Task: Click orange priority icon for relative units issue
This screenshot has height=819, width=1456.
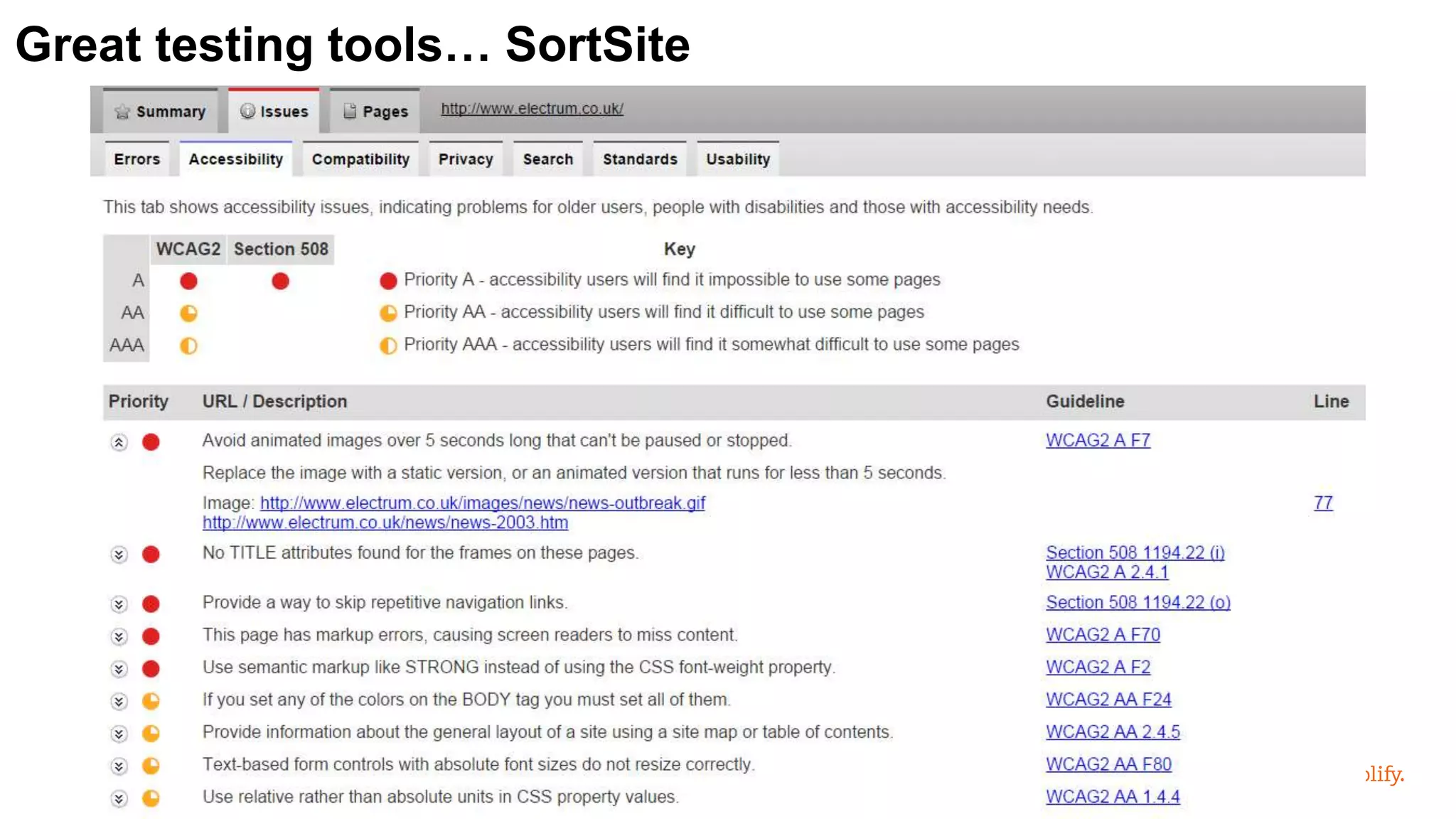Action: point(151,798)
